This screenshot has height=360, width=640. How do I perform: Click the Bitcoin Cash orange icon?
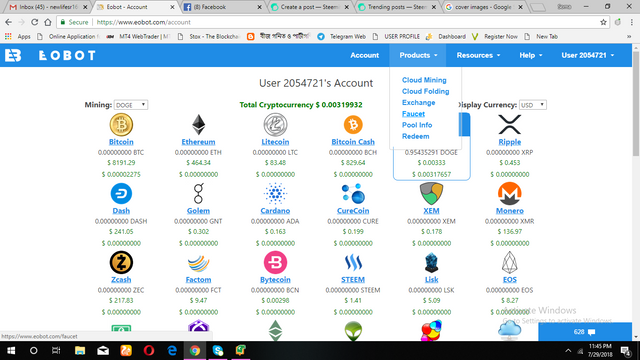click(x=353, y=124)
